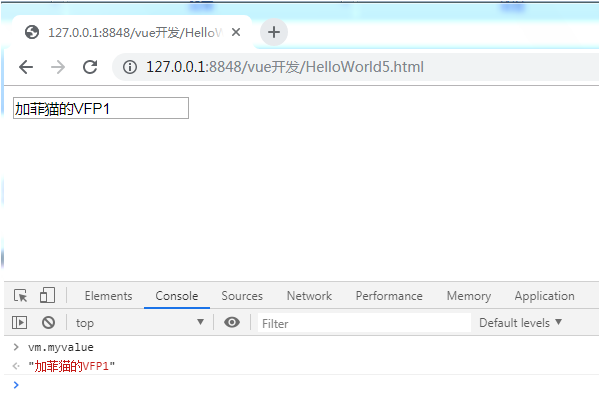Click the browser forward arrow

[58, 67]
